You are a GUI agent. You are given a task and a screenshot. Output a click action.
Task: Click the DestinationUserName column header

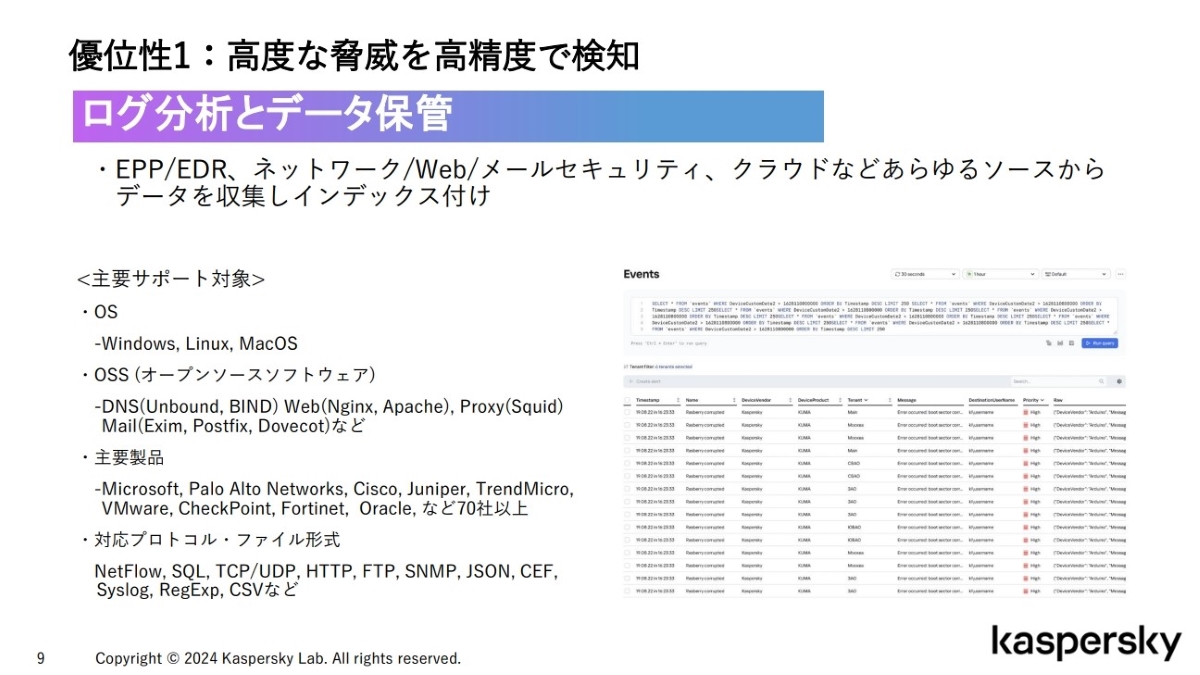(x=994, y=400)
